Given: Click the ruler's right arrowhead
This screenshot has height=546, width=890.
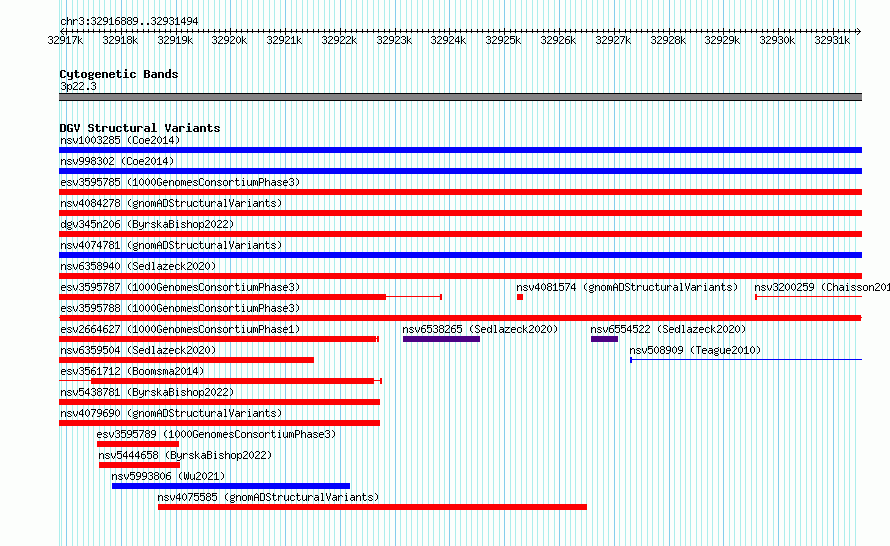Looking at the screenshot, I should pyautogui.click(x=859, y=31).
